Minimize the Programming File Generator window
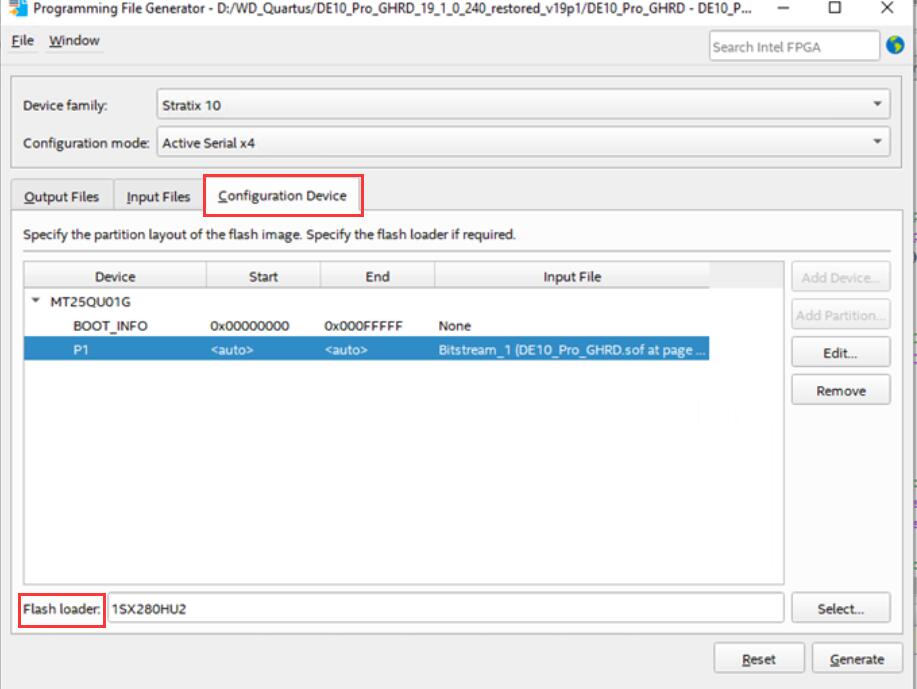Screen dimensions: 917x689 pyautogui.click(x=783, y=8)
